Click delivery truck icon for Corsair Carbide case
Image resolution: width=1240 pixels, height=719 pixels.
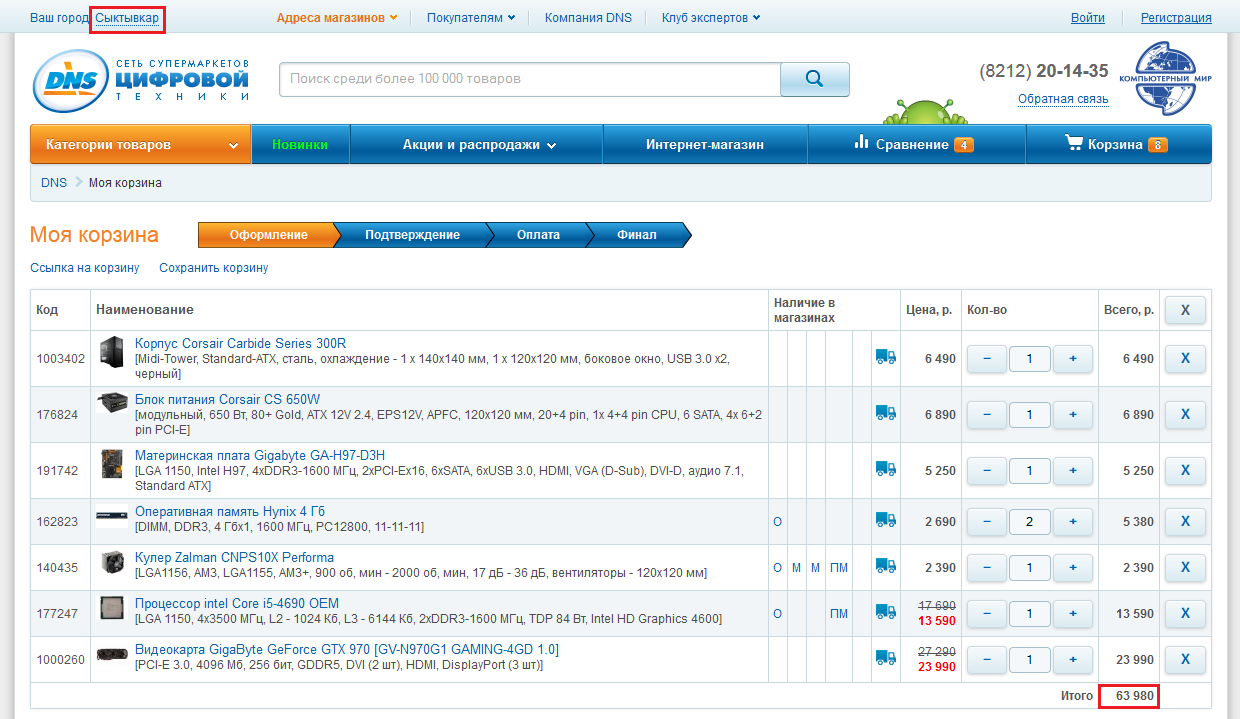tap(885, 357)
